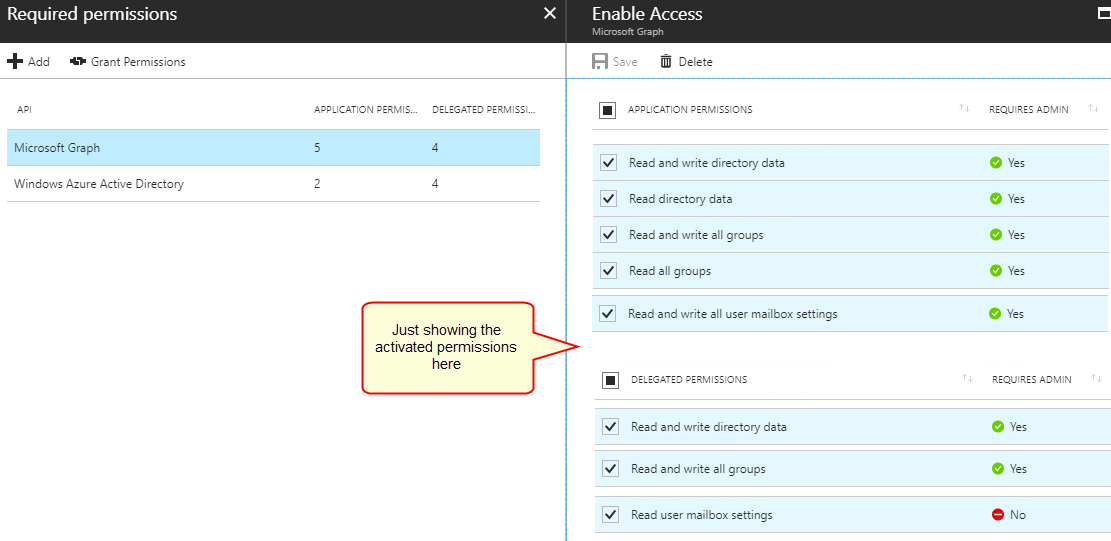This screenshot has height=541, width=1111.
Task: Click the Read and write all user mailbox settings row
Action: 732,314
